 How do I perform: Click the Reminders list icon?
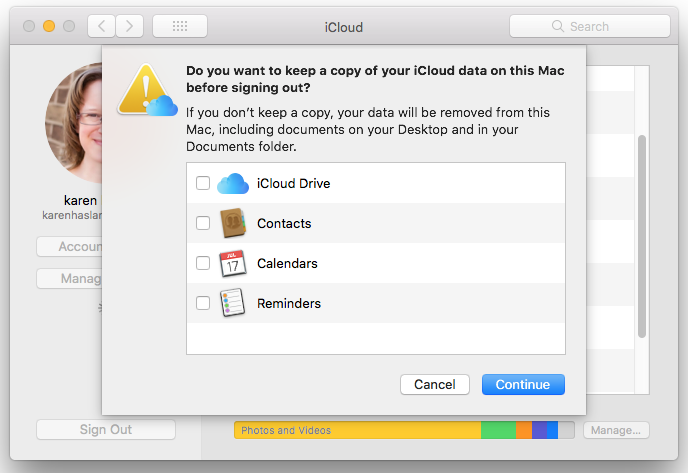(x=232, y=303)
